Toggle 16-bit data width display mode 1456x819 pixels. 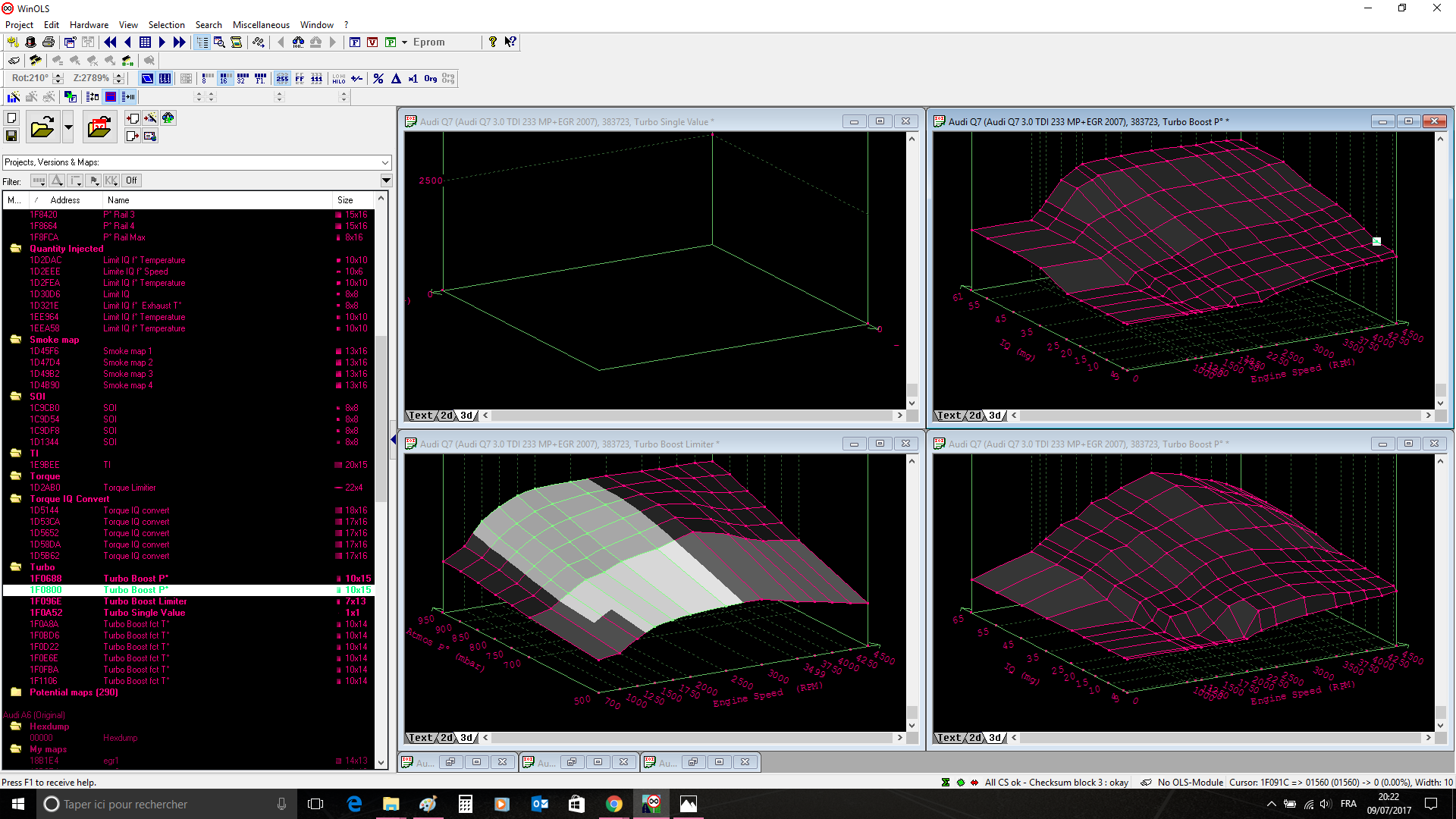click(225, 78)
